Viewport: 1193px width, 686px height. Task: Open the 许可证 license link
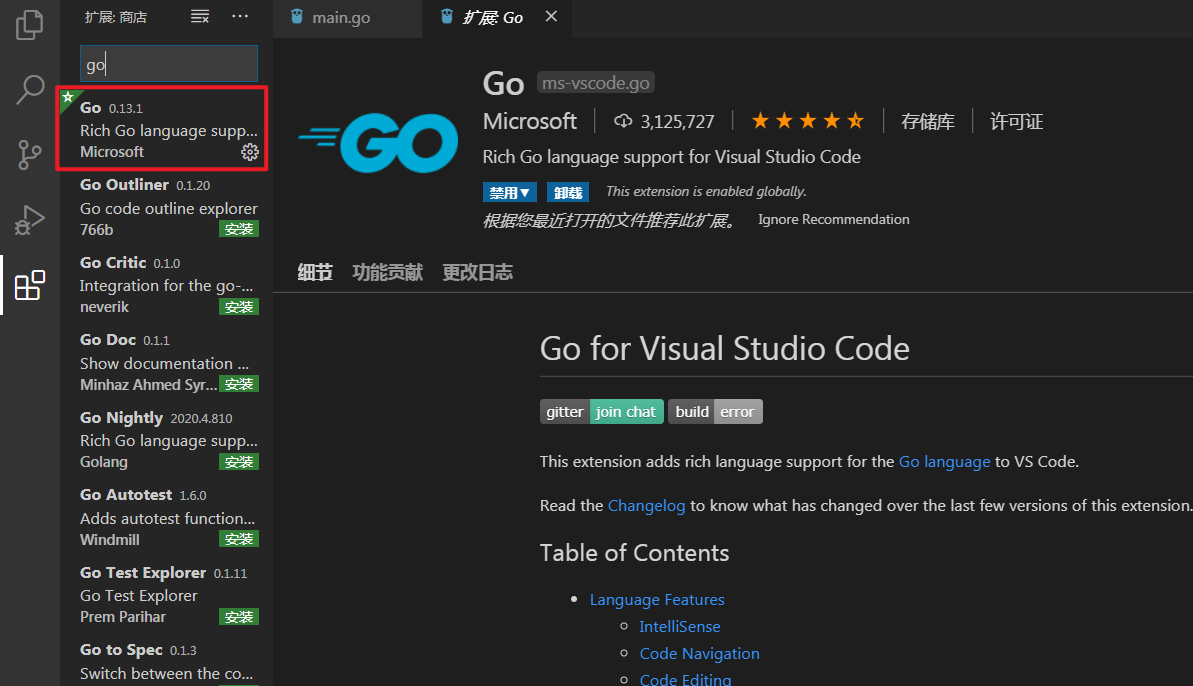(1016, 122)
